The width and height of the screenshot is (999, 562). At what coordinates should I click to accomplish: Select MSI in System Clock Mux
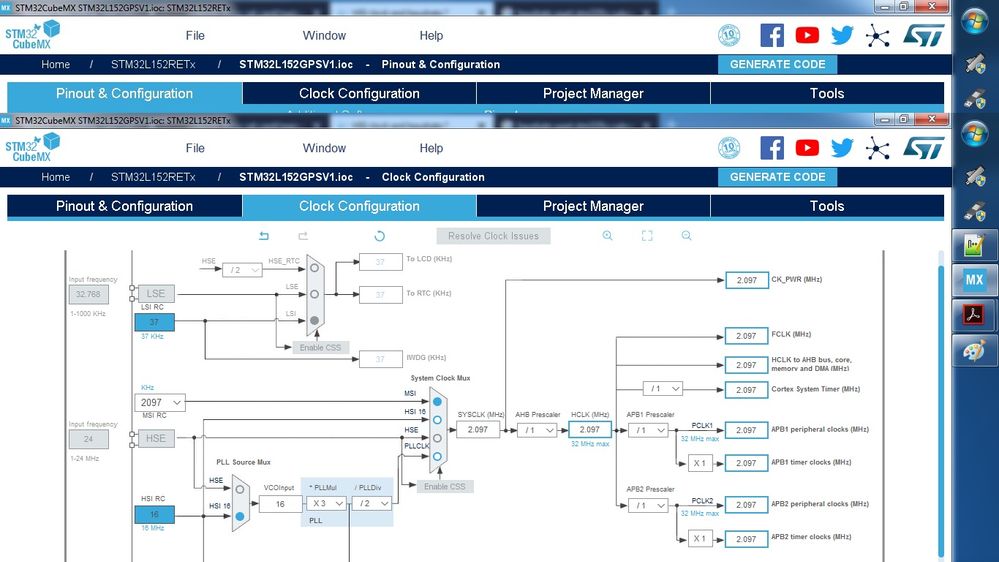pos(437,402)
